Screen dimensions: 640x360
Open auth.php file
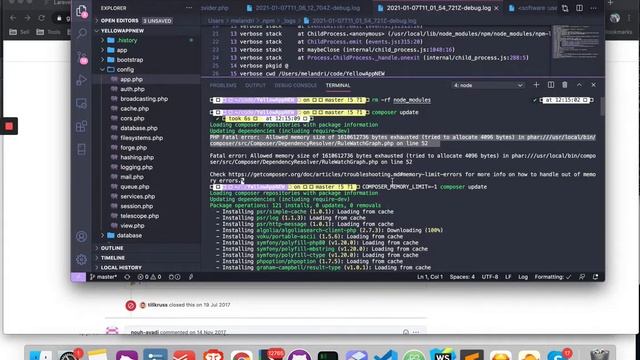(132, 89)
